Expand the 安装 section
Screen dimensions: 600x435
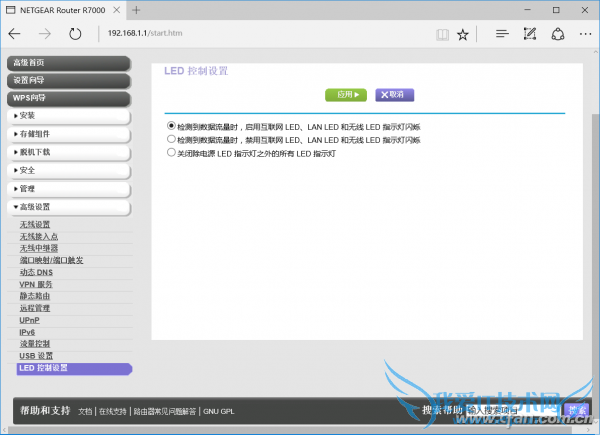pyautogui.click(x=69, y=116)
